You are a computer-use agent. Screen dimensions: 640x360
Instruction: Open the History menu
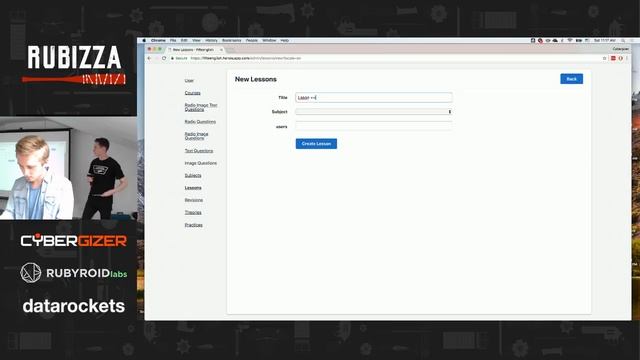tap(211, 40)
